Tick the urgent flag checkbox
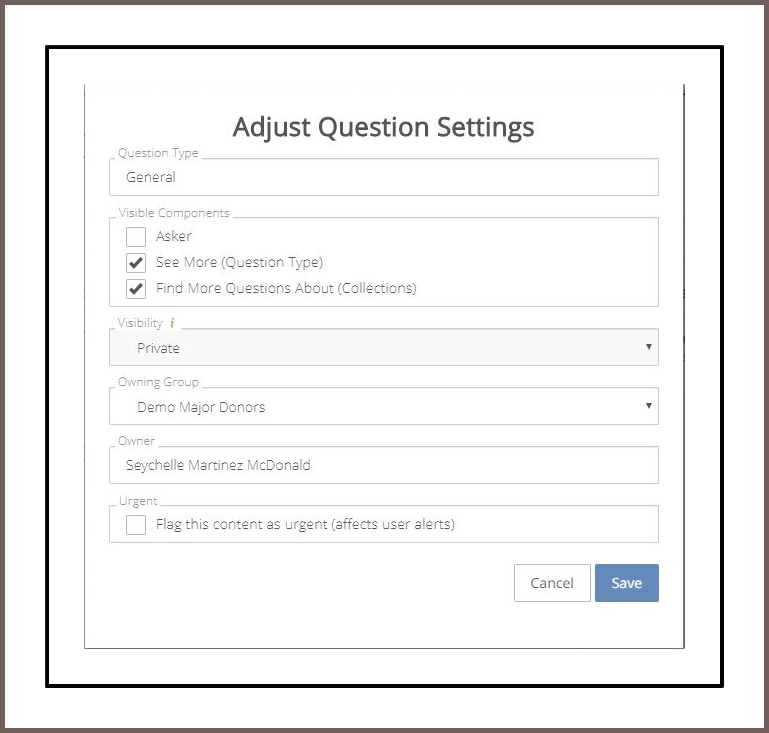The height and width of the screenshot is (733, 769). [x=136, y=525]
